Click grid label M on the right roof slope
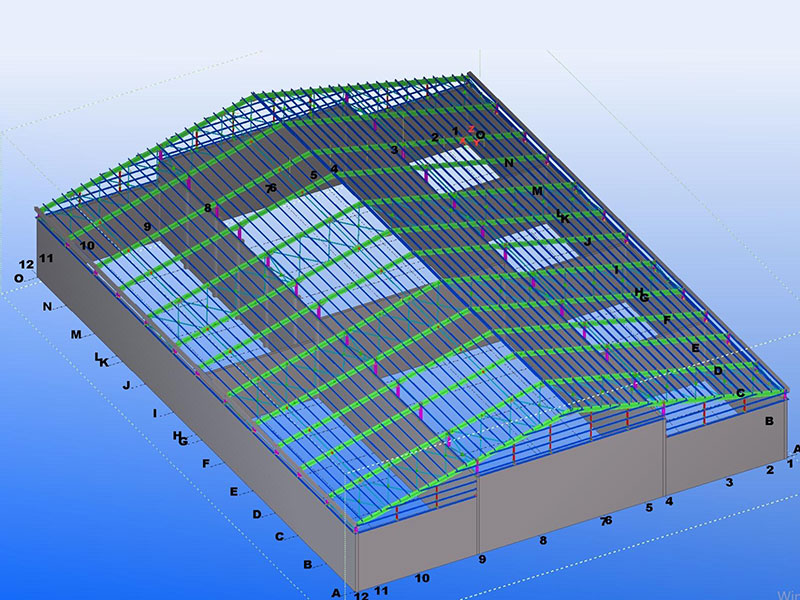The height and width of the screenshot is (600, 800). click(x=537, y=191)
